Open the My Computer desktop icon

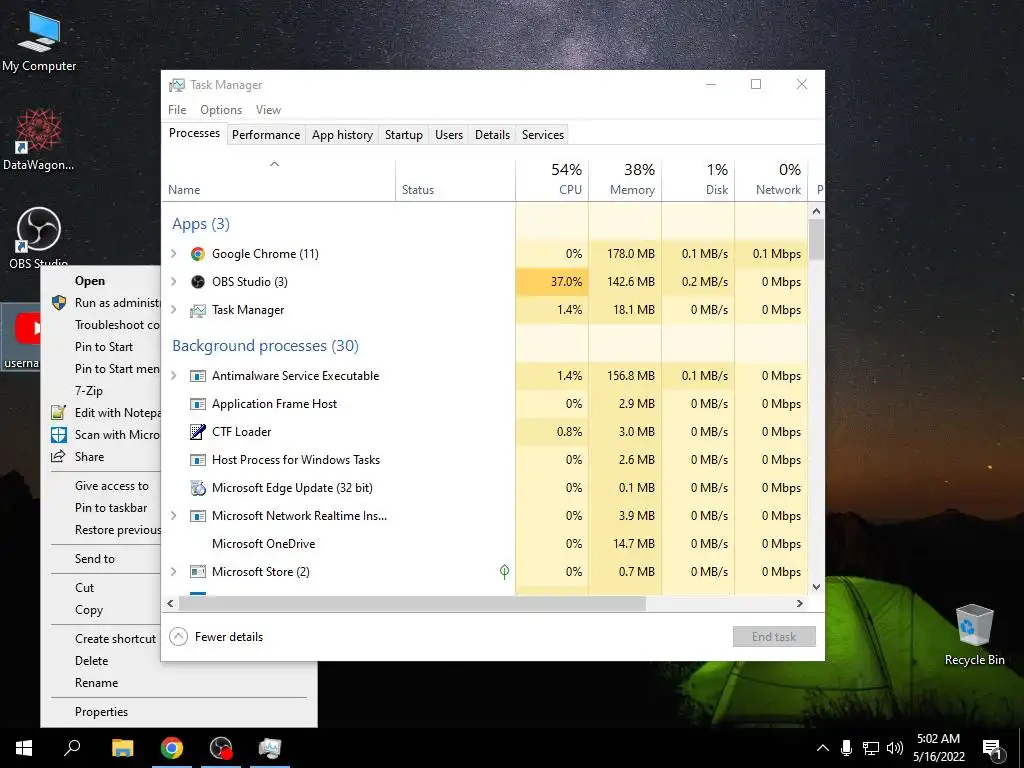pos(39,40)
